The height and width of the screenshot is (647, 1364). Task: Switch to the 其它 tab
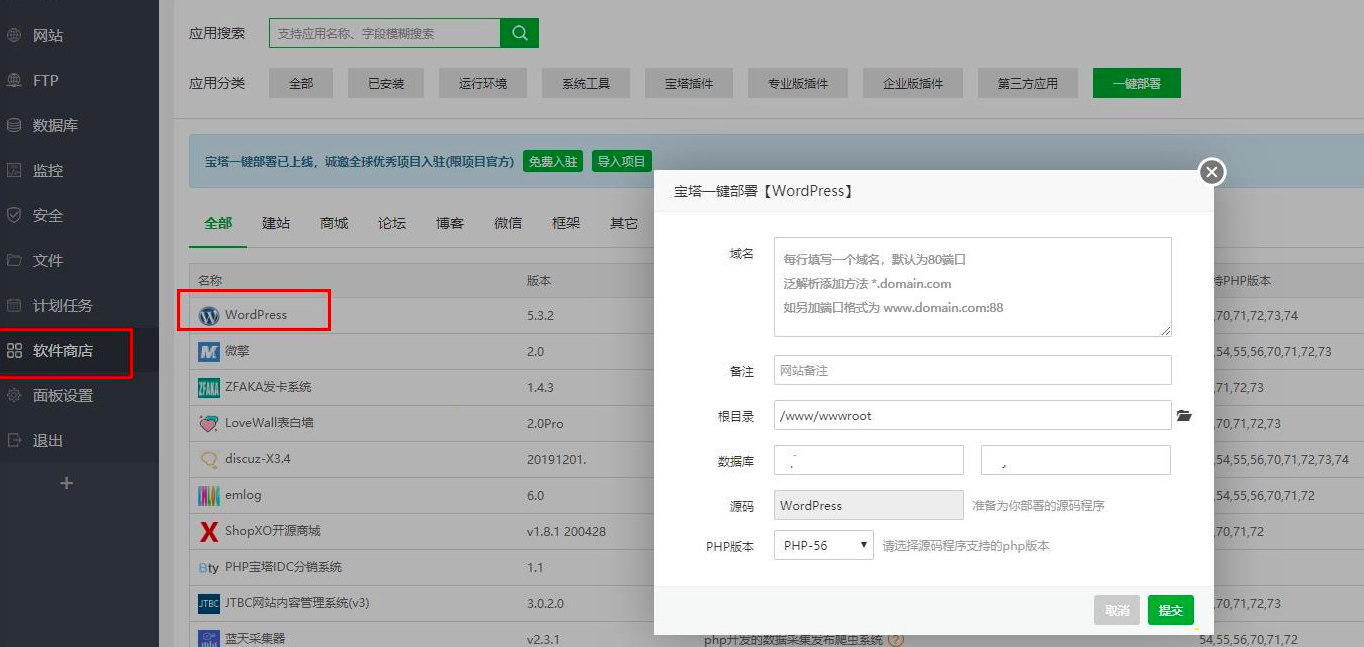624,223
